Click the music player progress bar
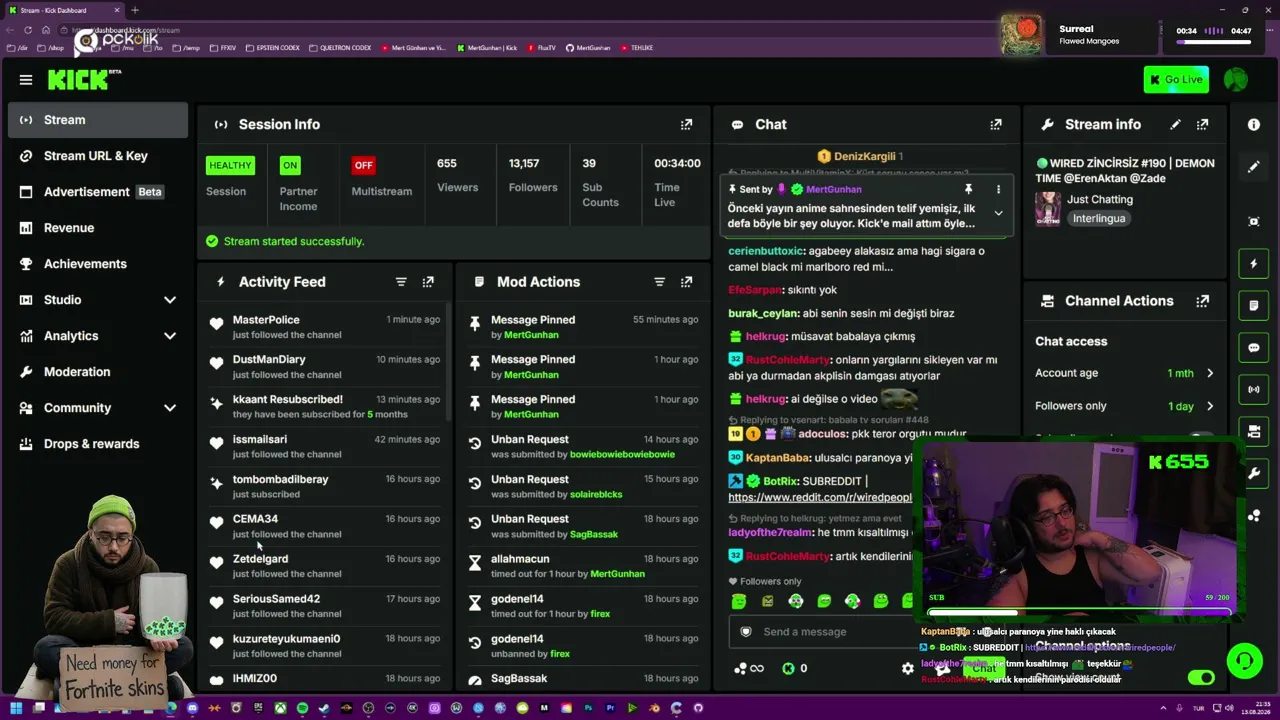The image size is (1280, 720). click(1214, 43)
